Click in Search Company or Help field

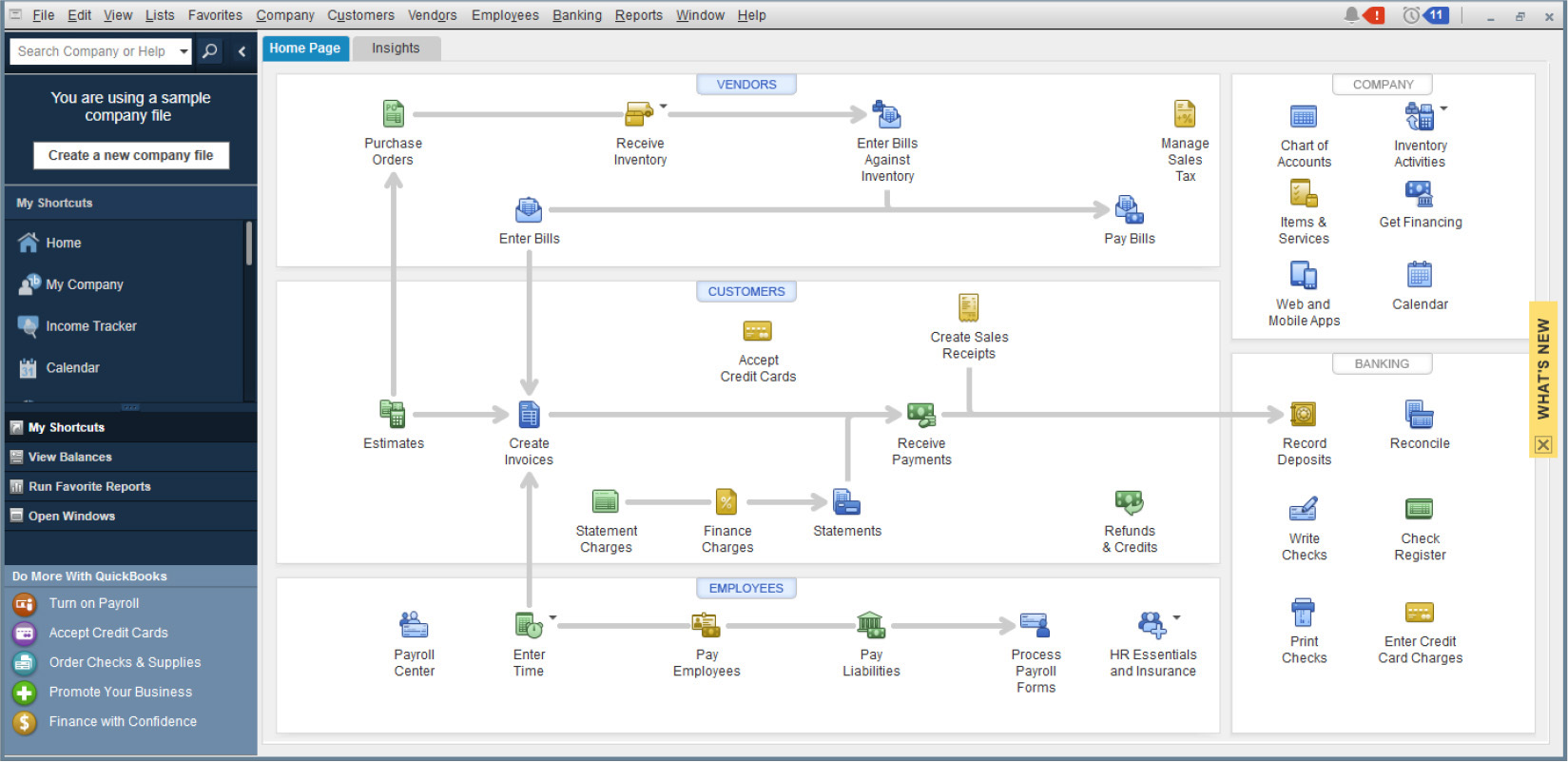click(92, 51)
